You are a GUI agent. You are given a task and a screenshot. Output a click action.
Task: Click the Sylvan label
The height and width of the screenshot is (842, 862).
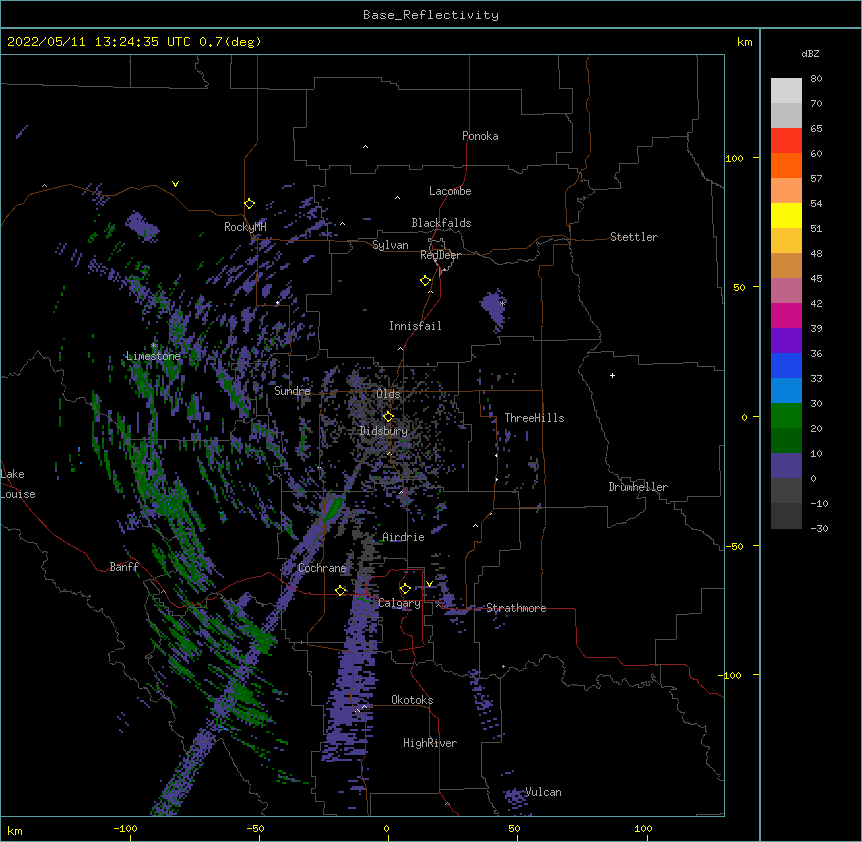(x=390, y=245)
